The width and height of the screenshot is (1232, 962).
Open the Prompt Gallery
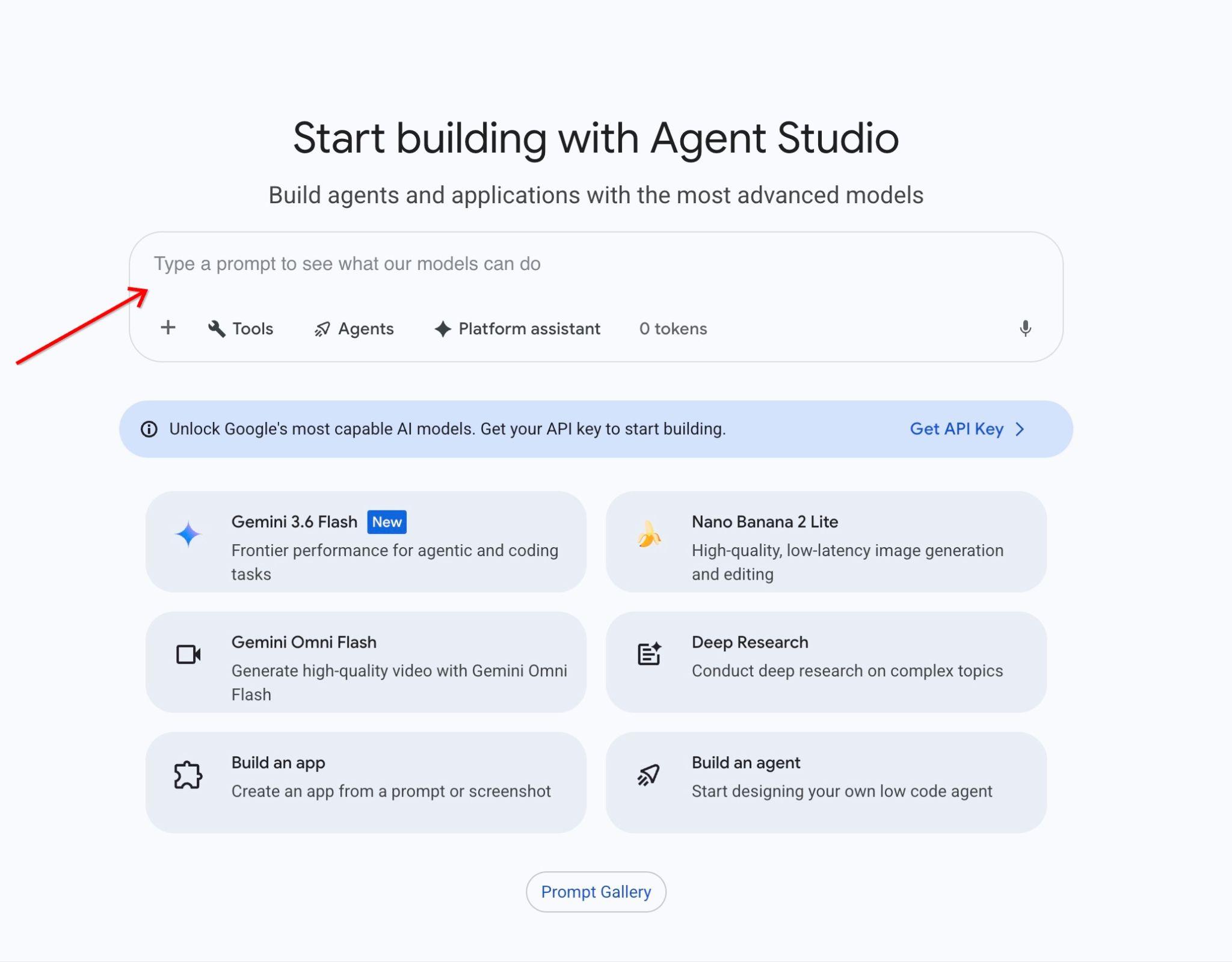click(x=596, y=892)
